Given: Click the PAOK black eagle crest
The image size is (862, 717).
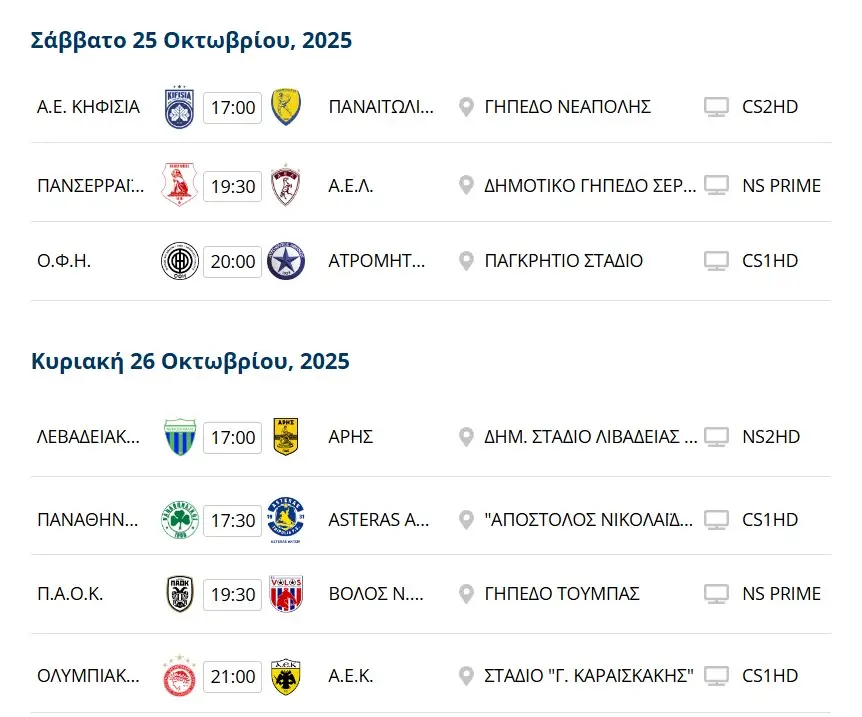Looking at the screenshot, I should [x=180, y=594].
